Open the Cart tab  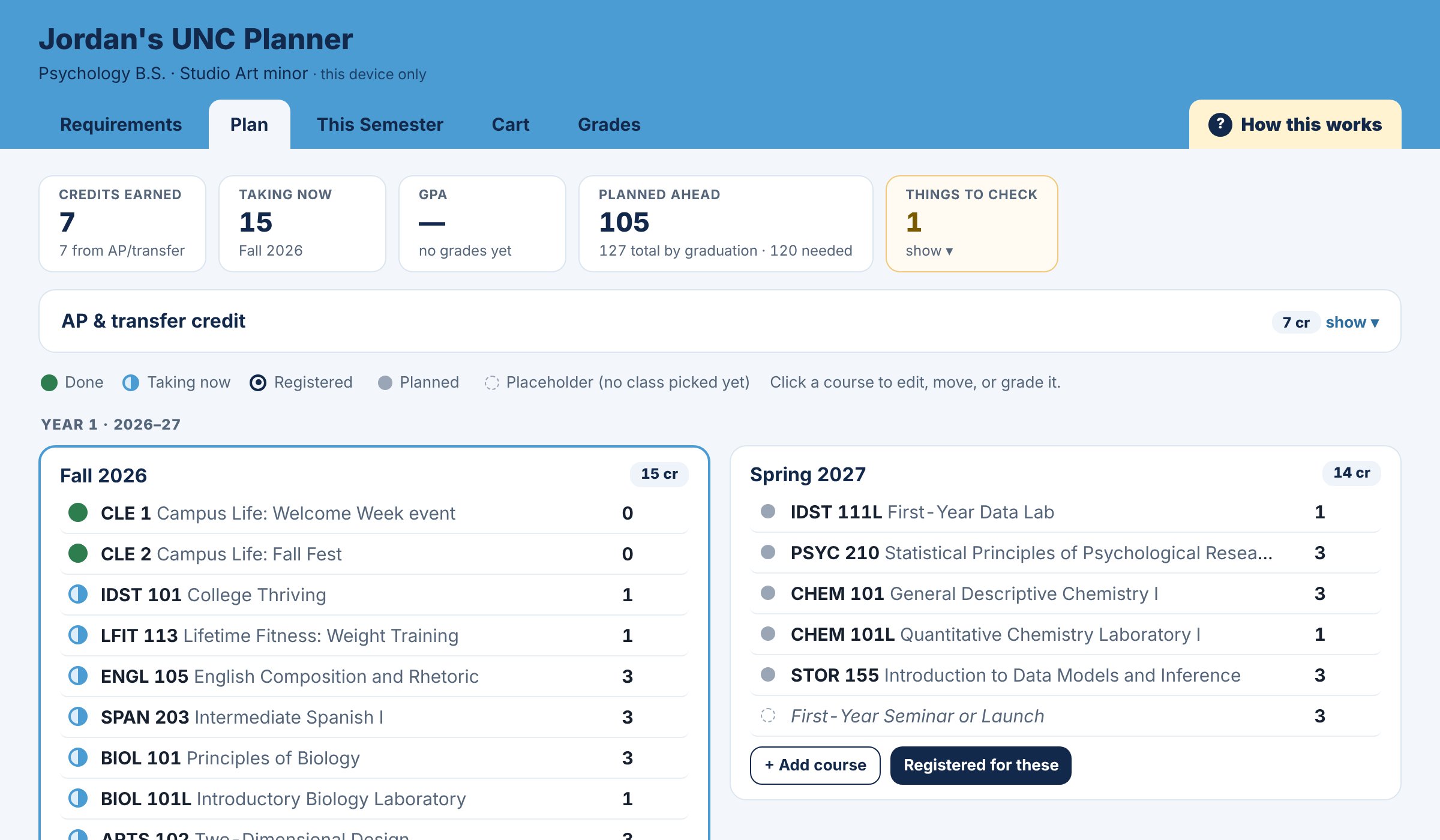coord(511,124)
